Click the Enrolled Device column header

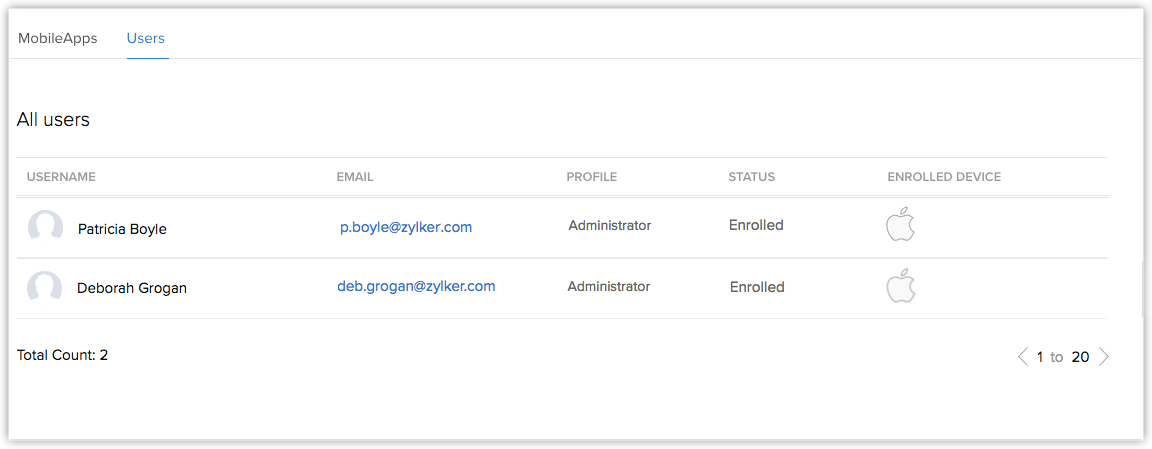click(944, 177)
